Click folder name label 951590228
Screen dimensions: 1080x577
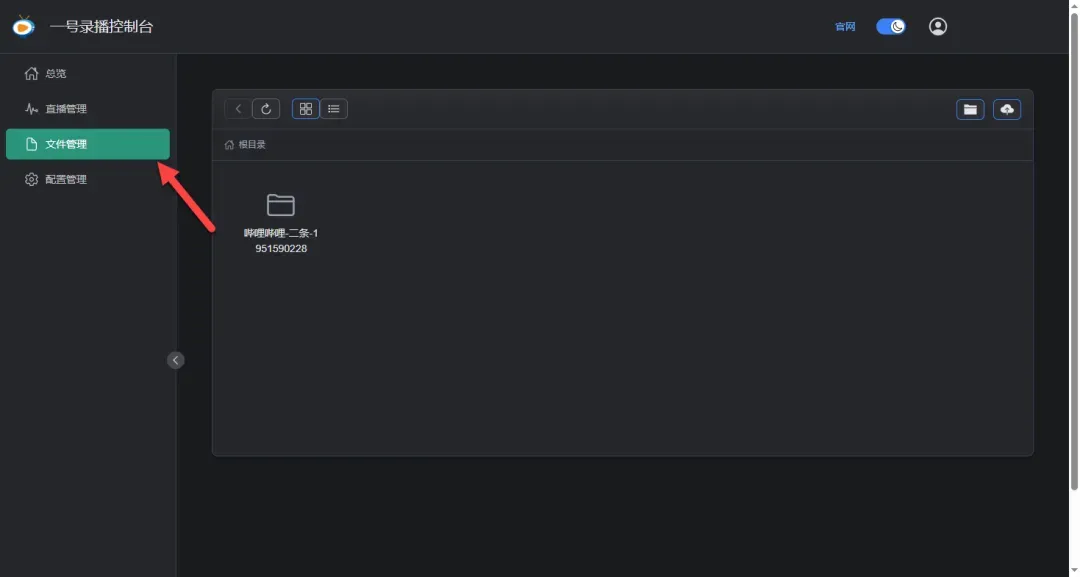pos(281,249)
